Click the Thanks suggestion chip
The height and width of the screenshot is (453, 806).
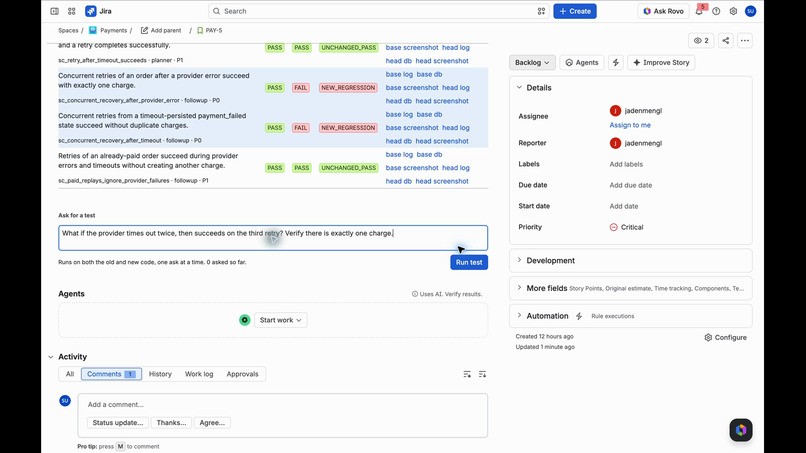point(171,423)
